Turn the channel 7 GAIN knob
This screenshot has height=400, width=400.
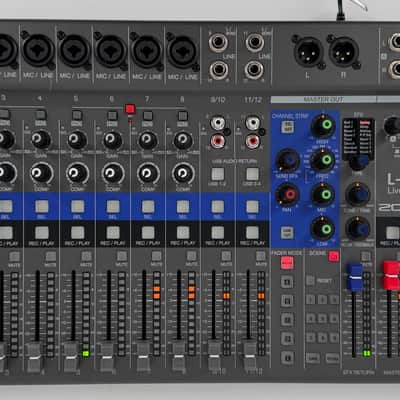[x=148, y=140]
